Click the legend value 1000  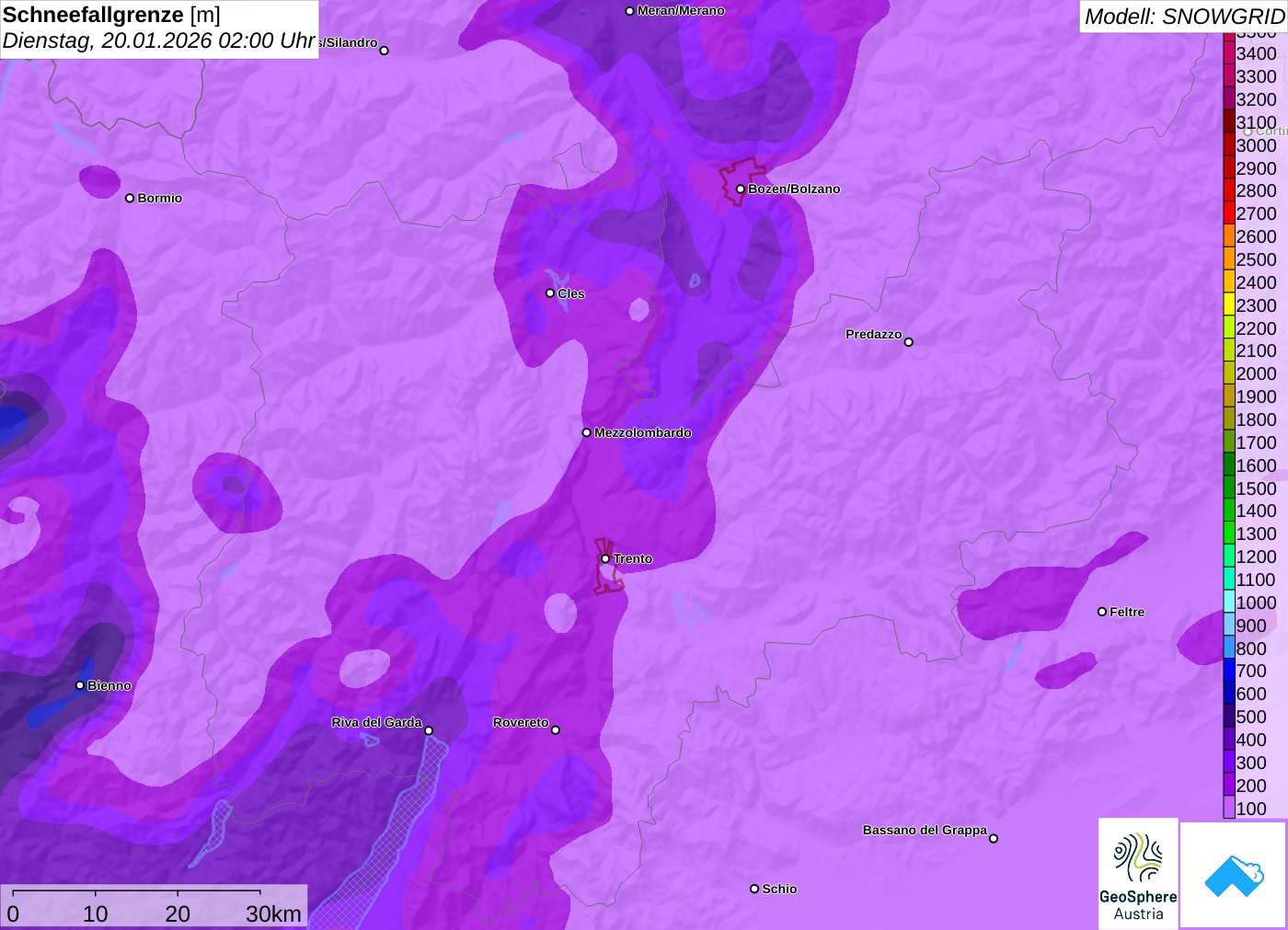(1257, 603)
